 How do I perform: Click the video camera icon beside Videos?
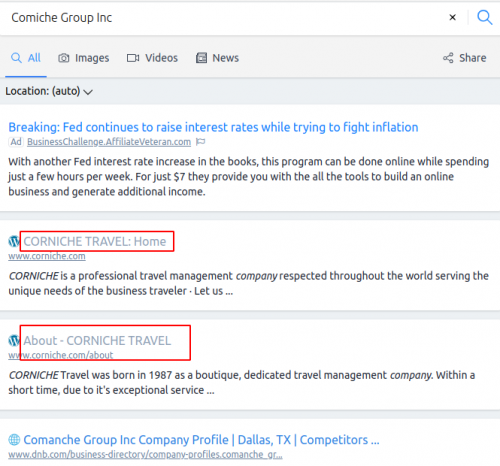pos(133,58)
